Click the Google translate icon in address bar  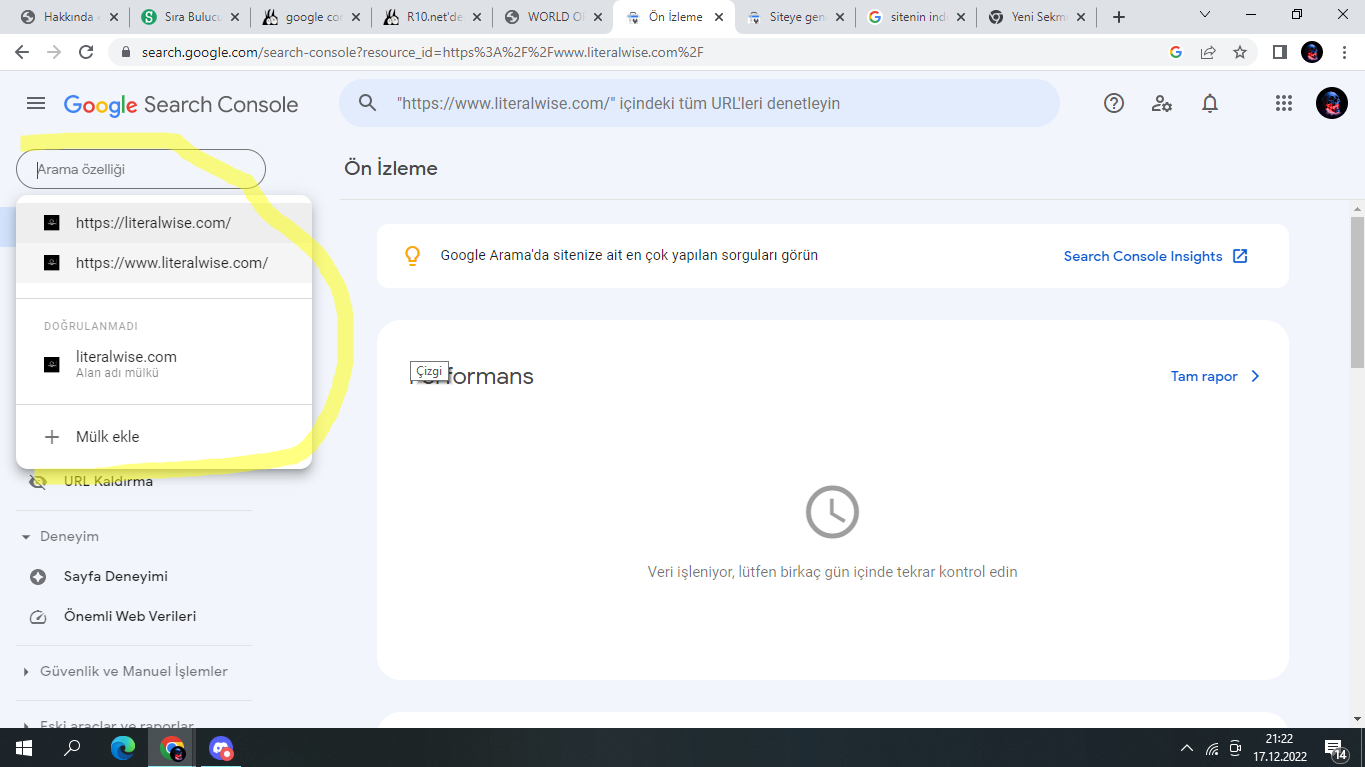[x=1176, y=52]
